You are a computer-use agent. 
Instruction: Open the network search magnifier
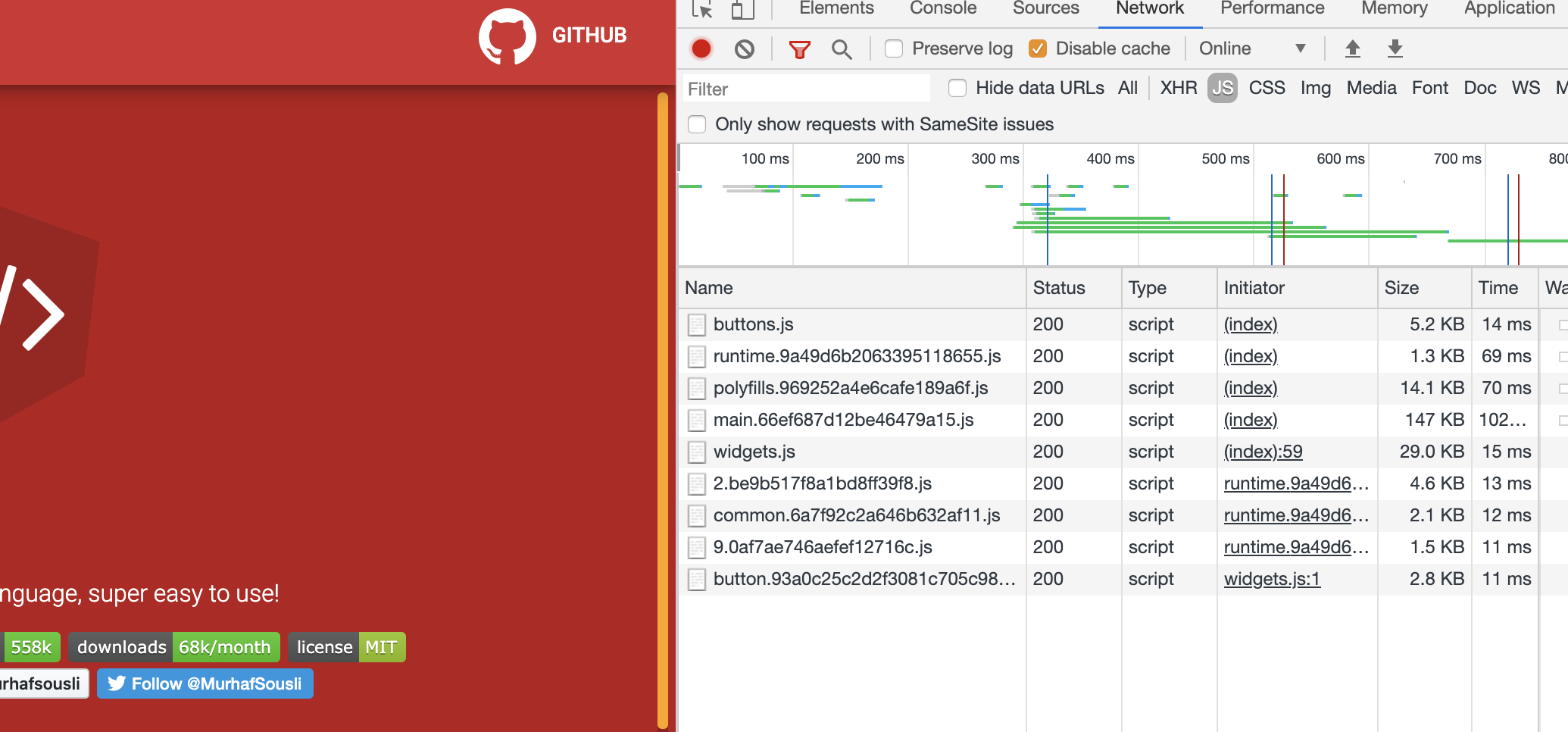[x=842, y=48]
